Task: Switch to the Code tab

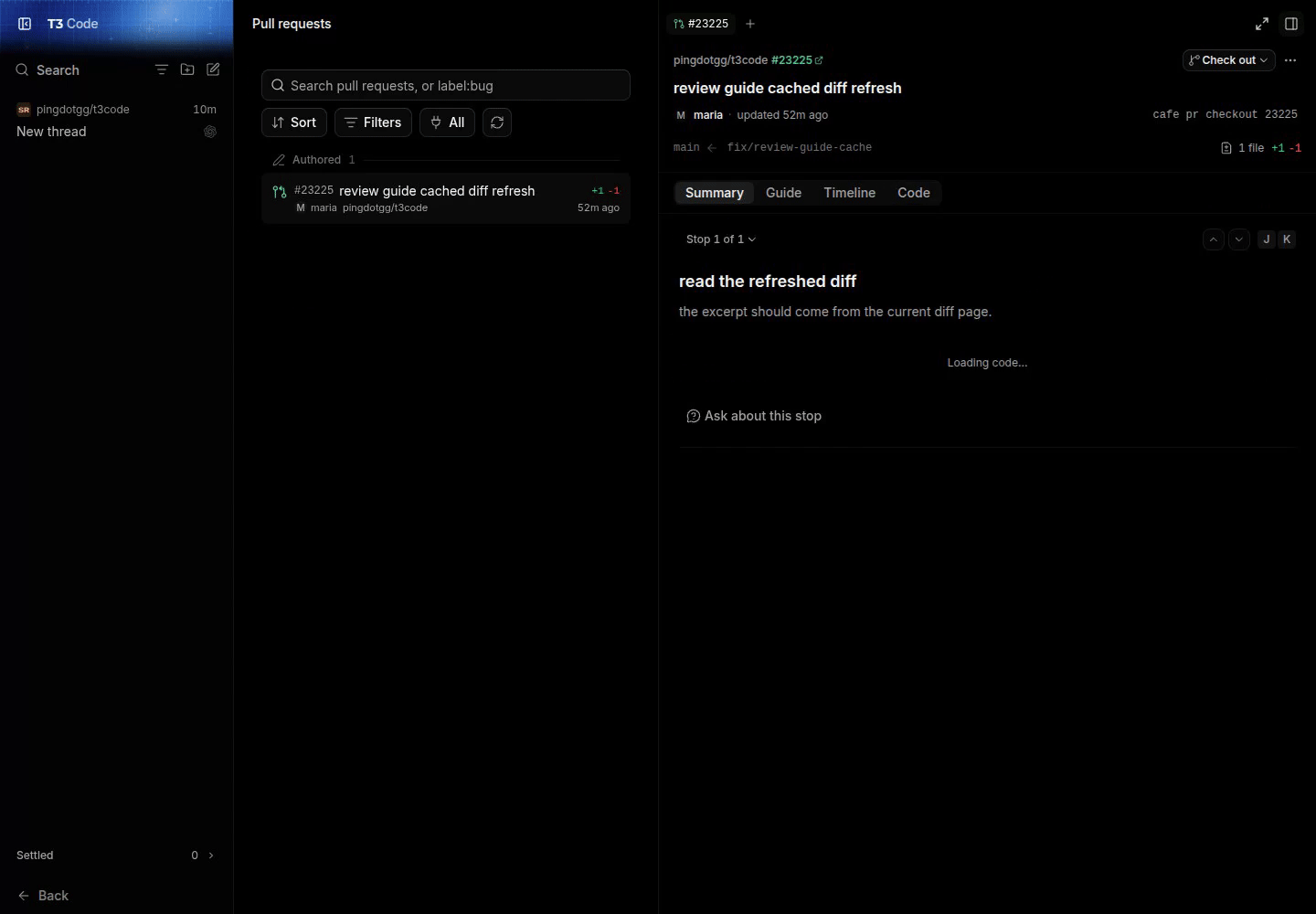Action: pyautogui.click(x=914, y=193)
